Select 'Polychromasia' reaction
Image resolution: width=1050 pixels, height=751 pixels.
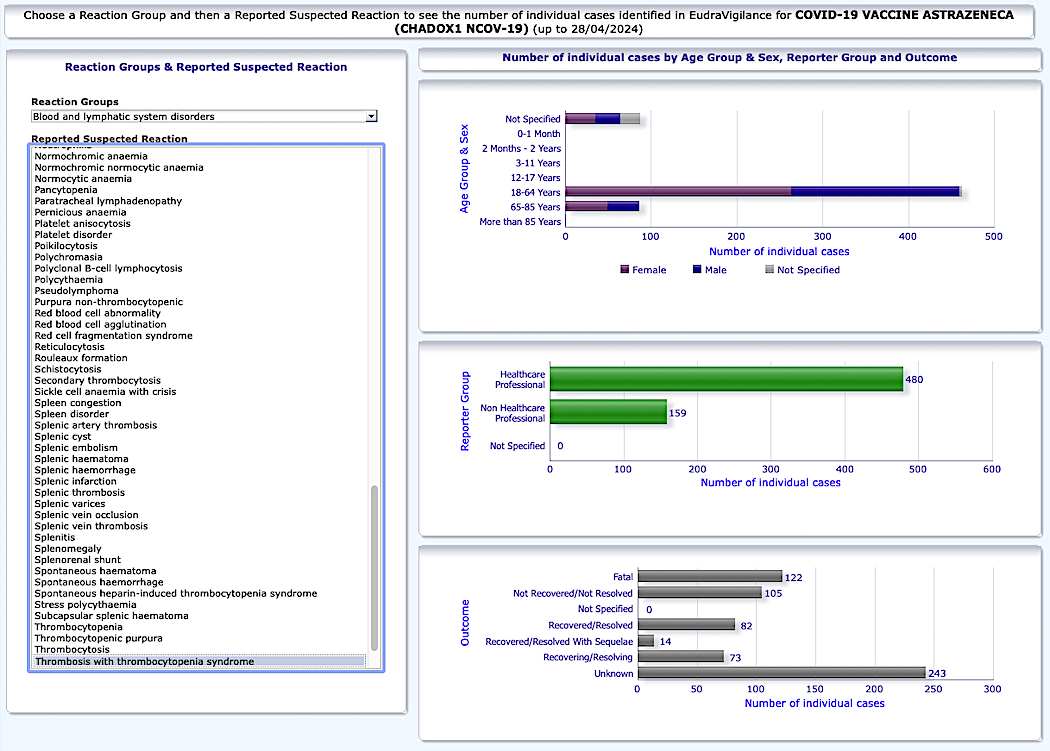coord(68,257)
